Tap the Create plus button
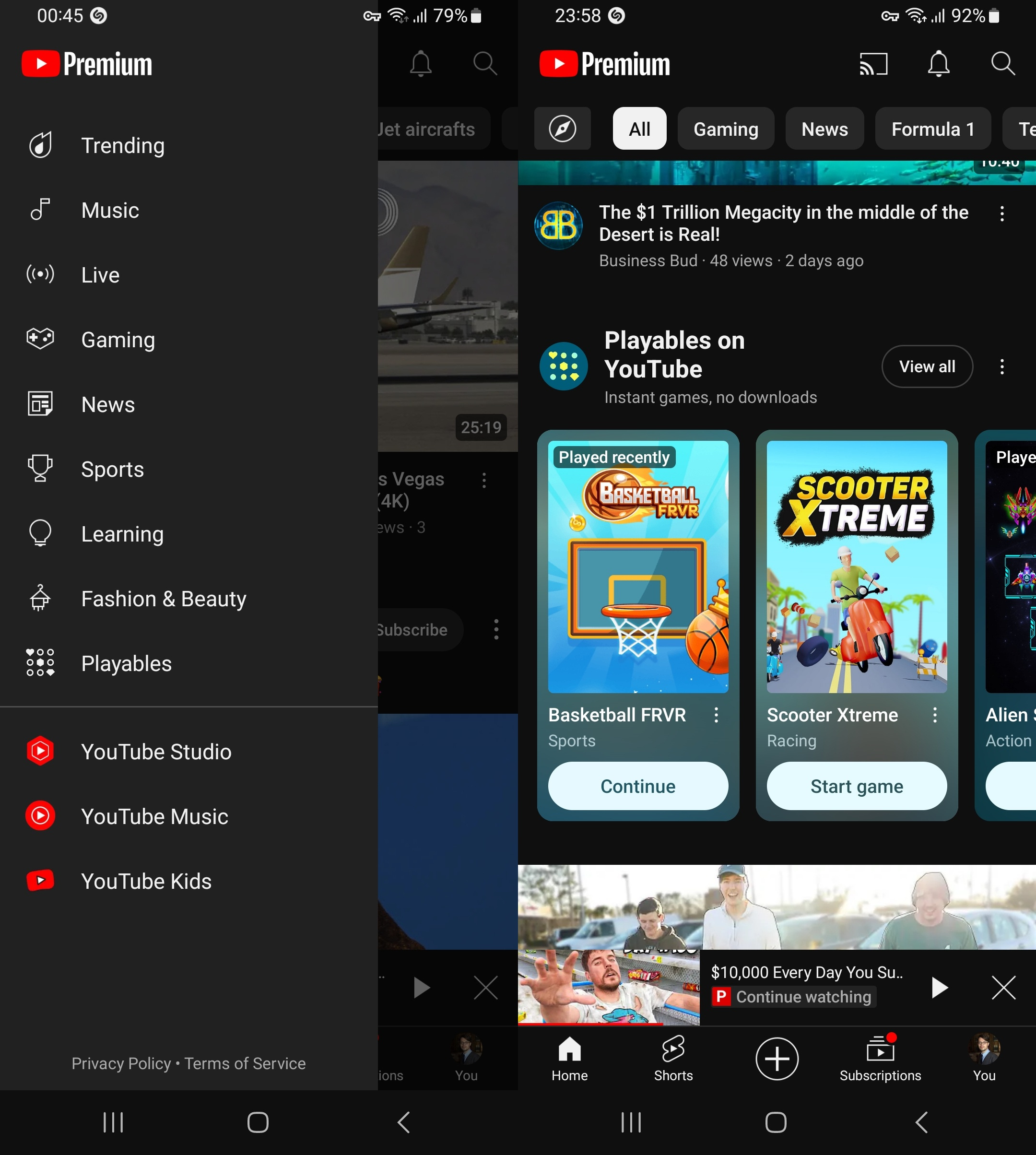The height and width of the screenshot is (1155, 1036). pos(777,1059)
